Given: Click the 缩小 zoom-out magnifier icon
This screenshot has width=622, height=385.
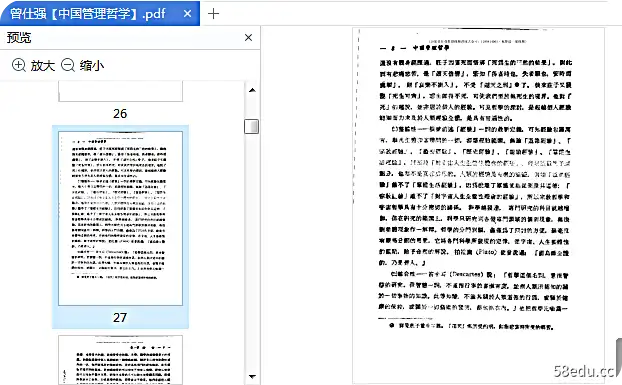Looking at the screenshot, I should pyautogui.click(x=68, y=65).
